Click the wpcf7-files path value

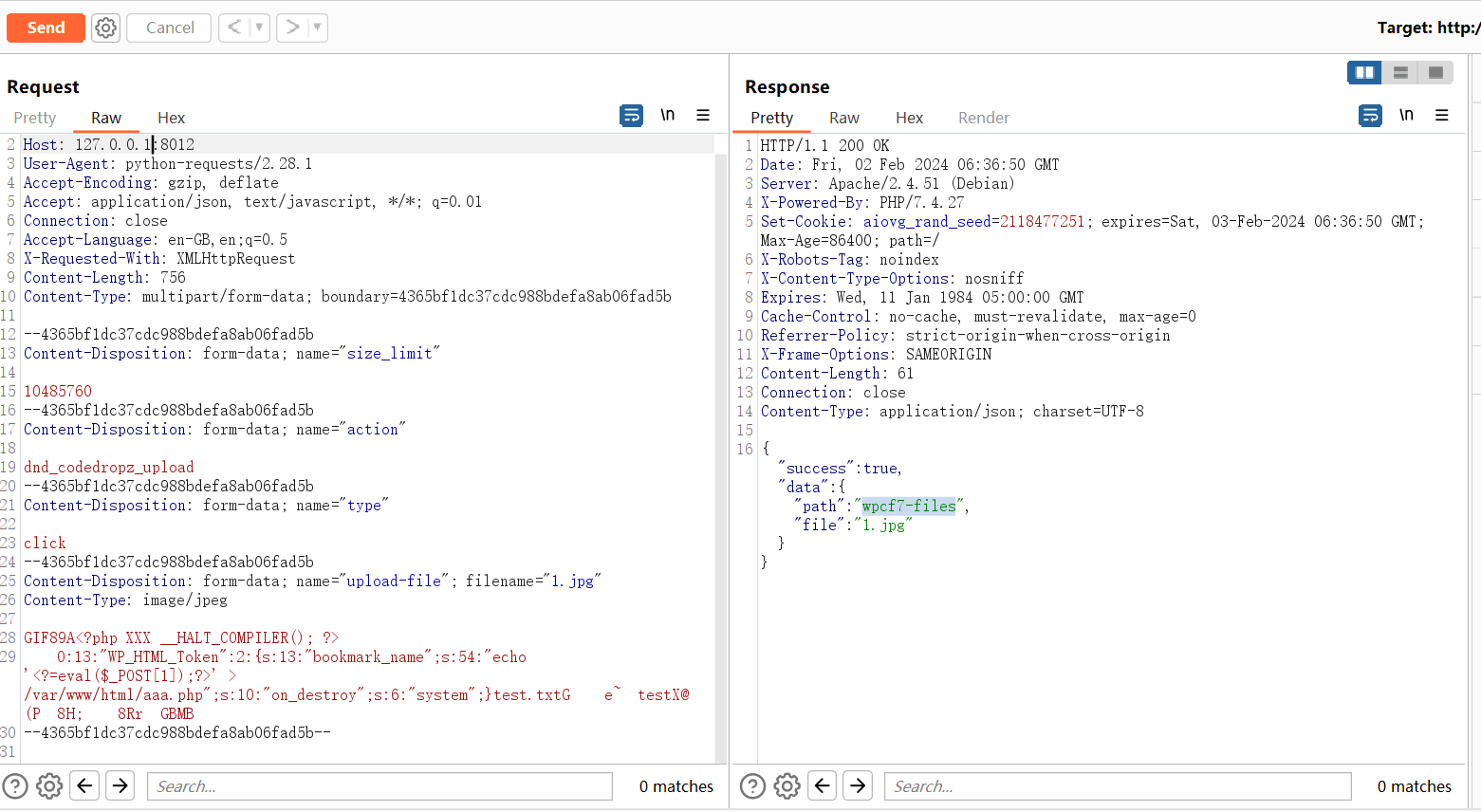[x=909, y=506]
